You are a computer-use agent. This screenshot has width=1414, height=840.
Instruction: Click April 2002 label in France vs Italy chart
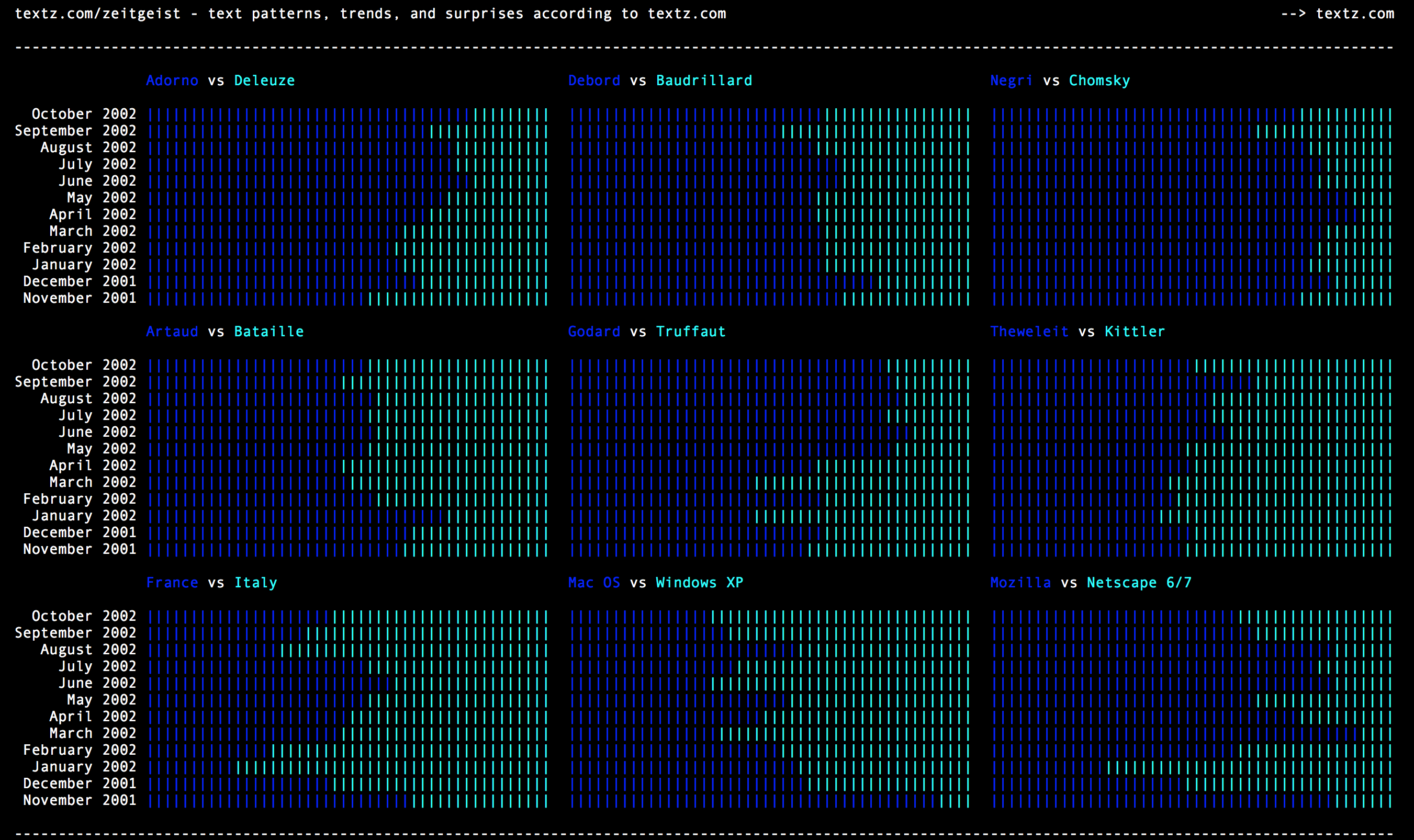93,717
